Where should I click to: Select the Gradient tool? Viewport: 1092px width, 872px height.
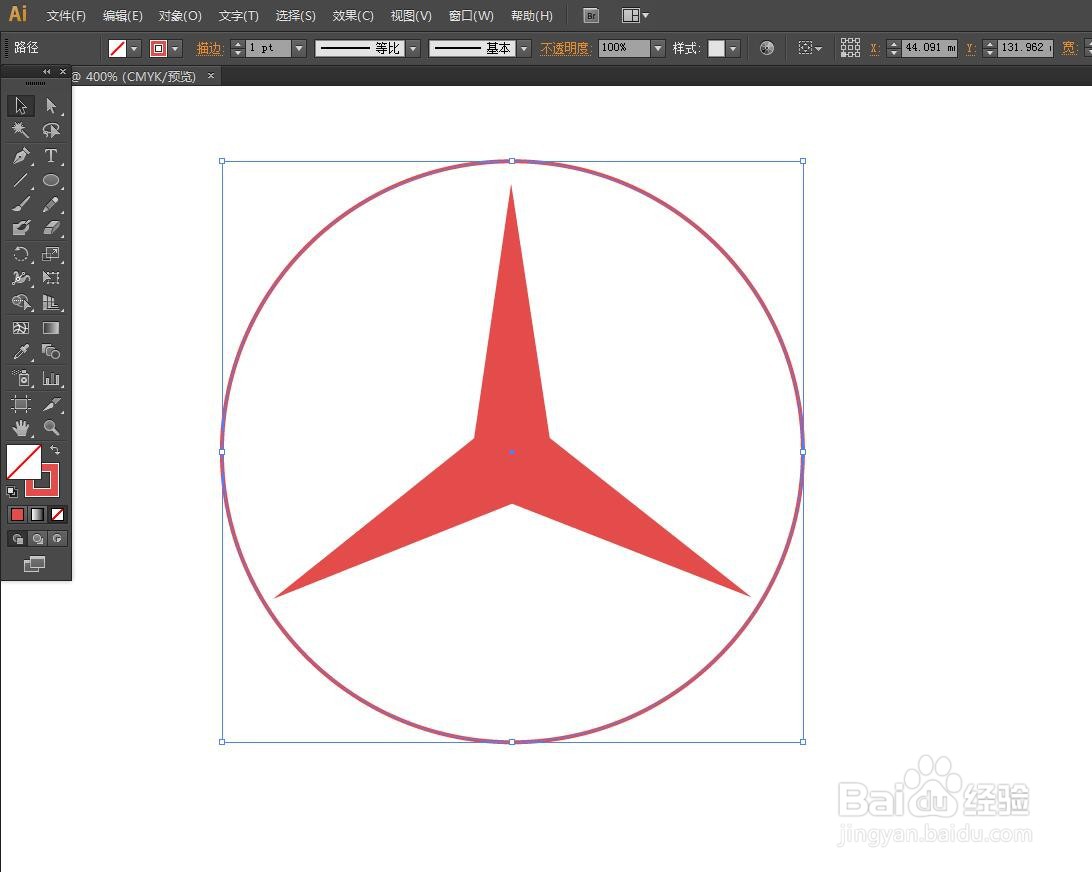51,328
